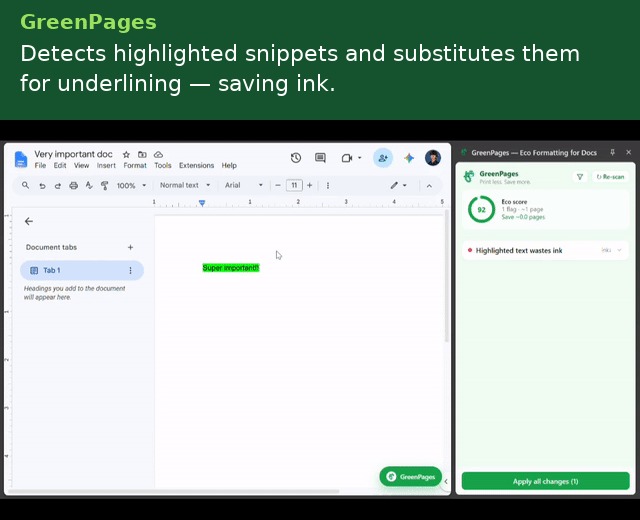
Task: Click the Eco score 92 ring
Action: 482,209
